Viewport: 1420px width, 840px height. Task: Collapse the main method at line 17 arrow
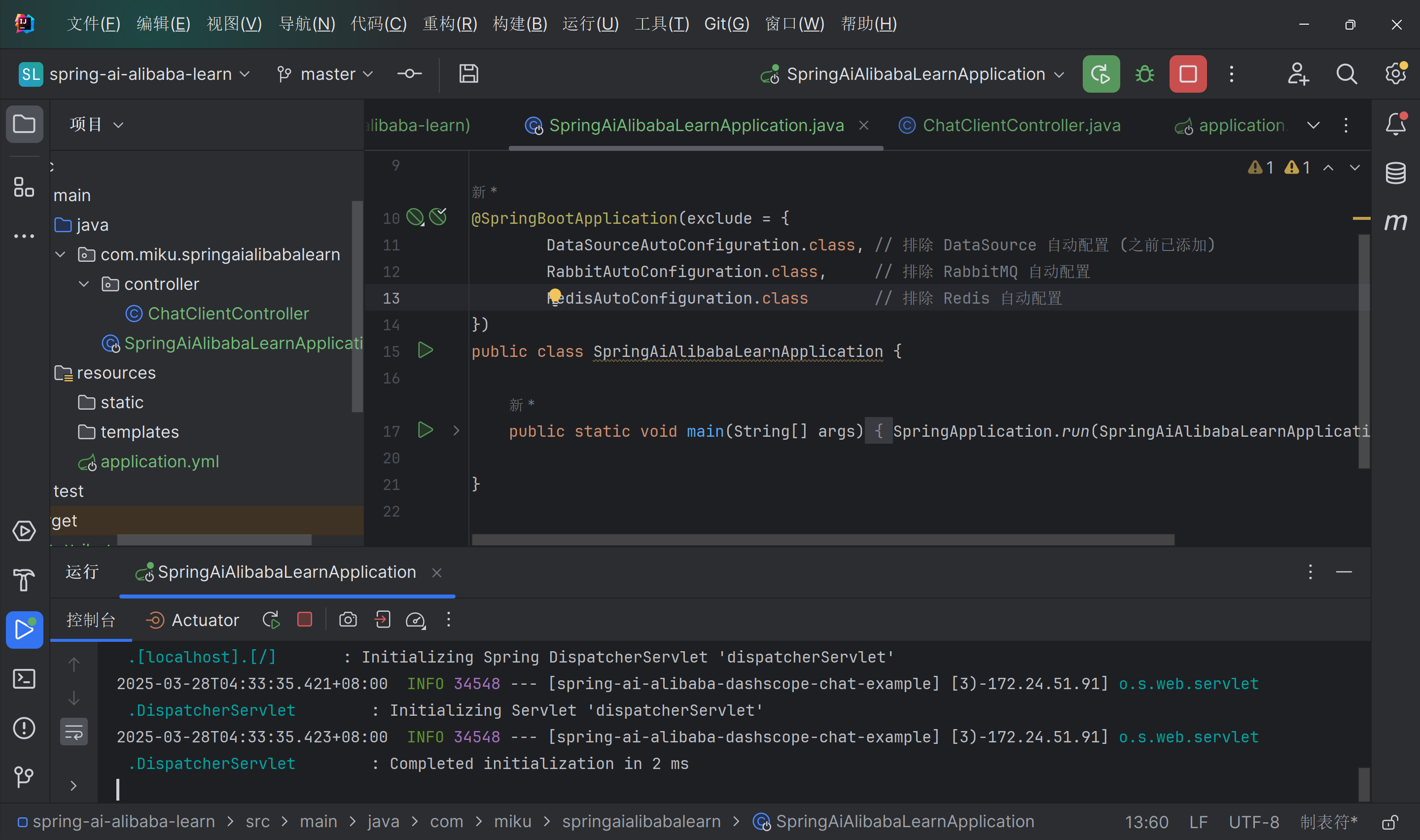coord(456,430)
